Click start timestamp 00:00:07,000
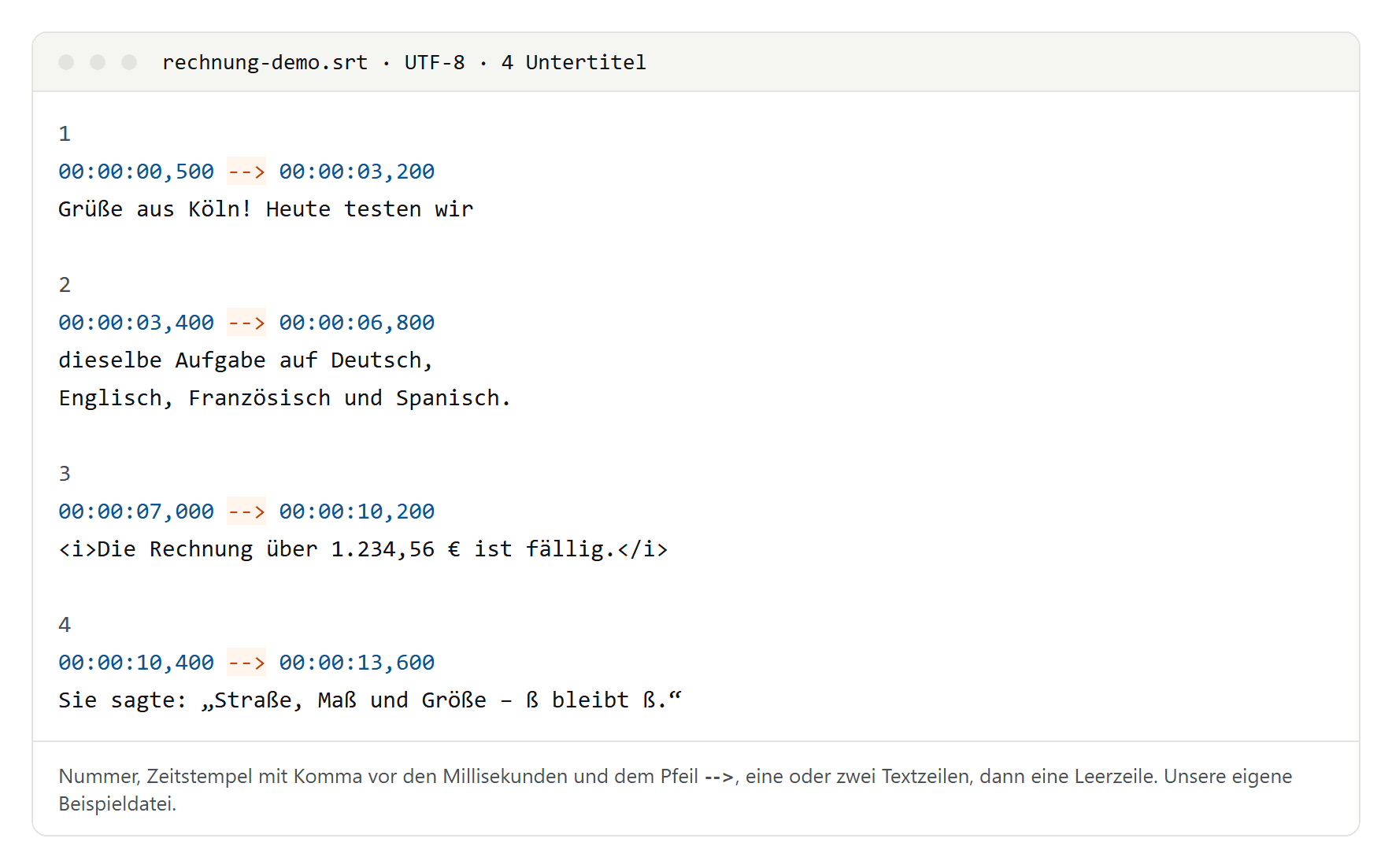Viewport: 1392px width, 868px height. (136, 512)
